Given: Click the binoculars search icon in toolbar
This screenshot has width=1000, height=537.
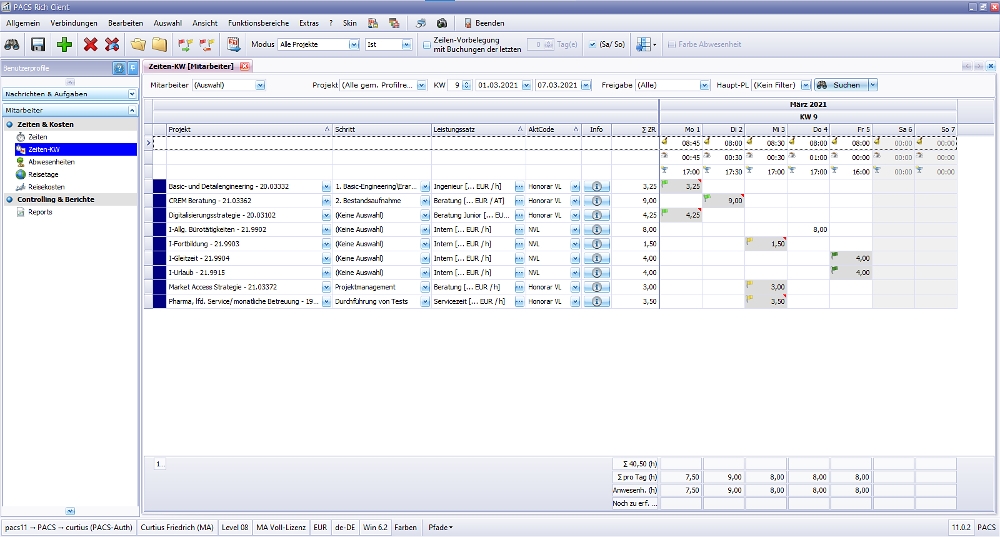Looking at the screenshot, I should [13, 44].
